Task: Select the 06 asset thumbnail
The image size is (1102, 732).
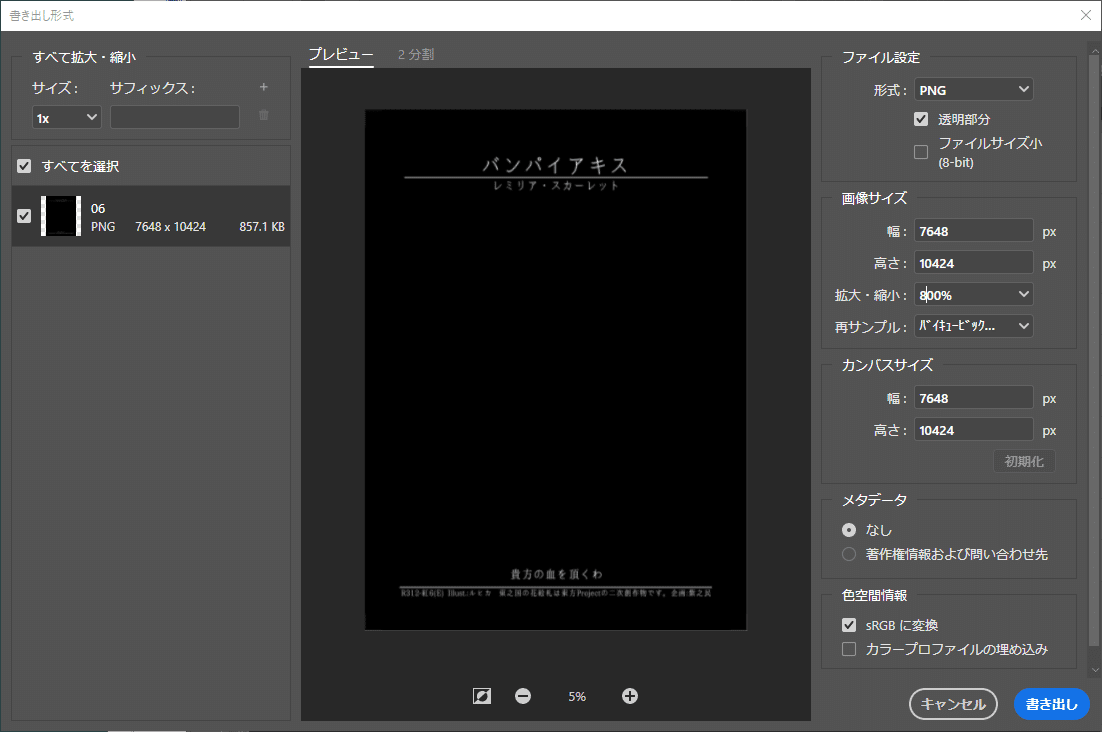Action: [x=60, y=216]
